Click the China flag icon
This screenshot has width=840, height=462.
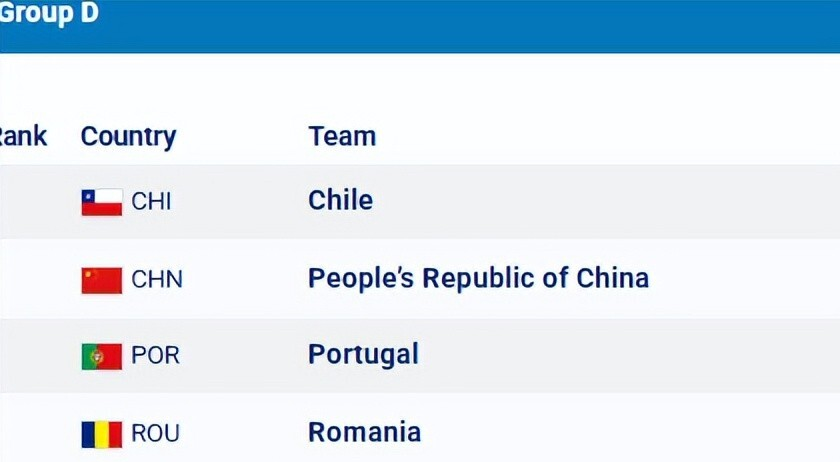click(x=101, y=279)
